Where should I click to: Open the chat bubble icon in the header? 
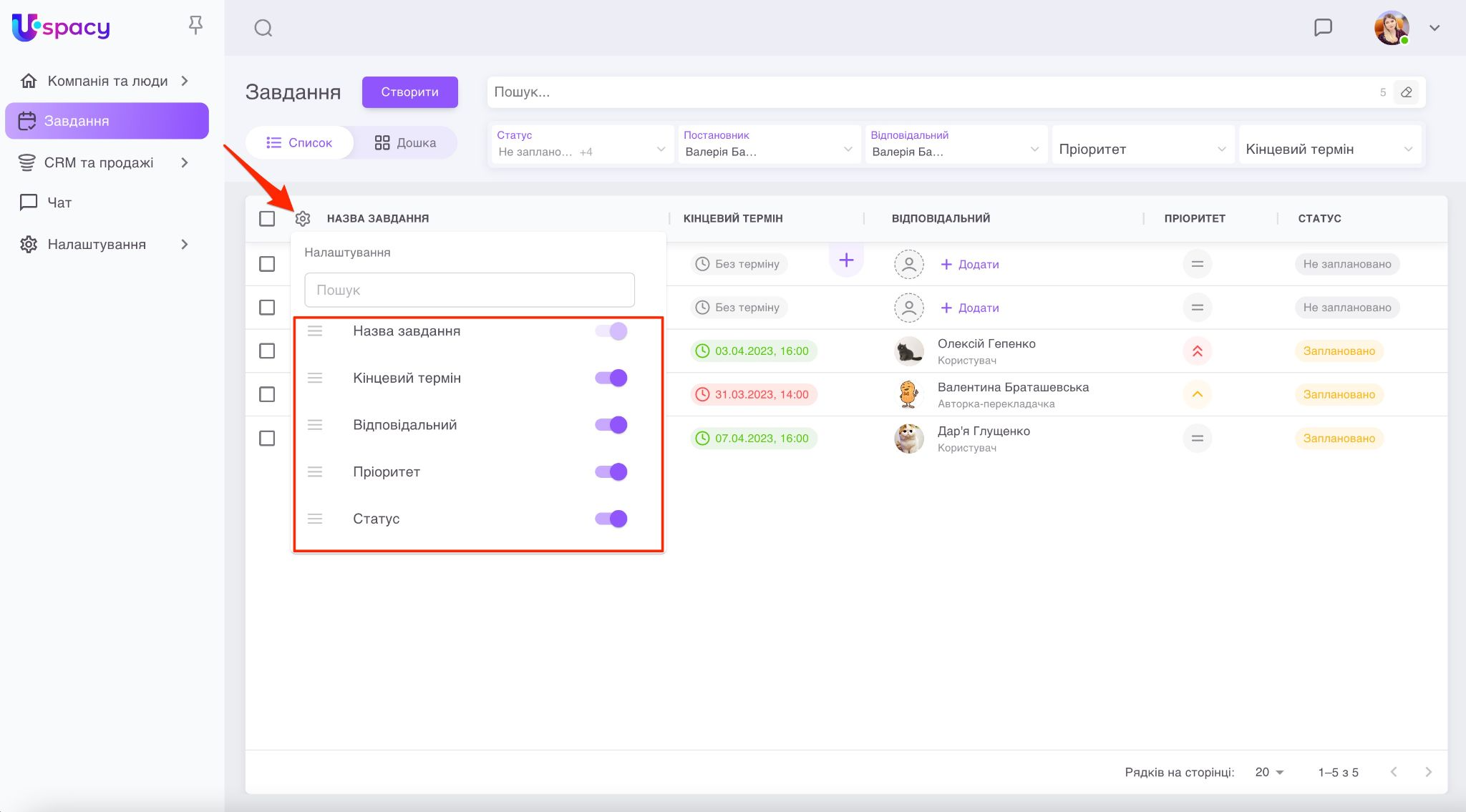coord(1323,28)
